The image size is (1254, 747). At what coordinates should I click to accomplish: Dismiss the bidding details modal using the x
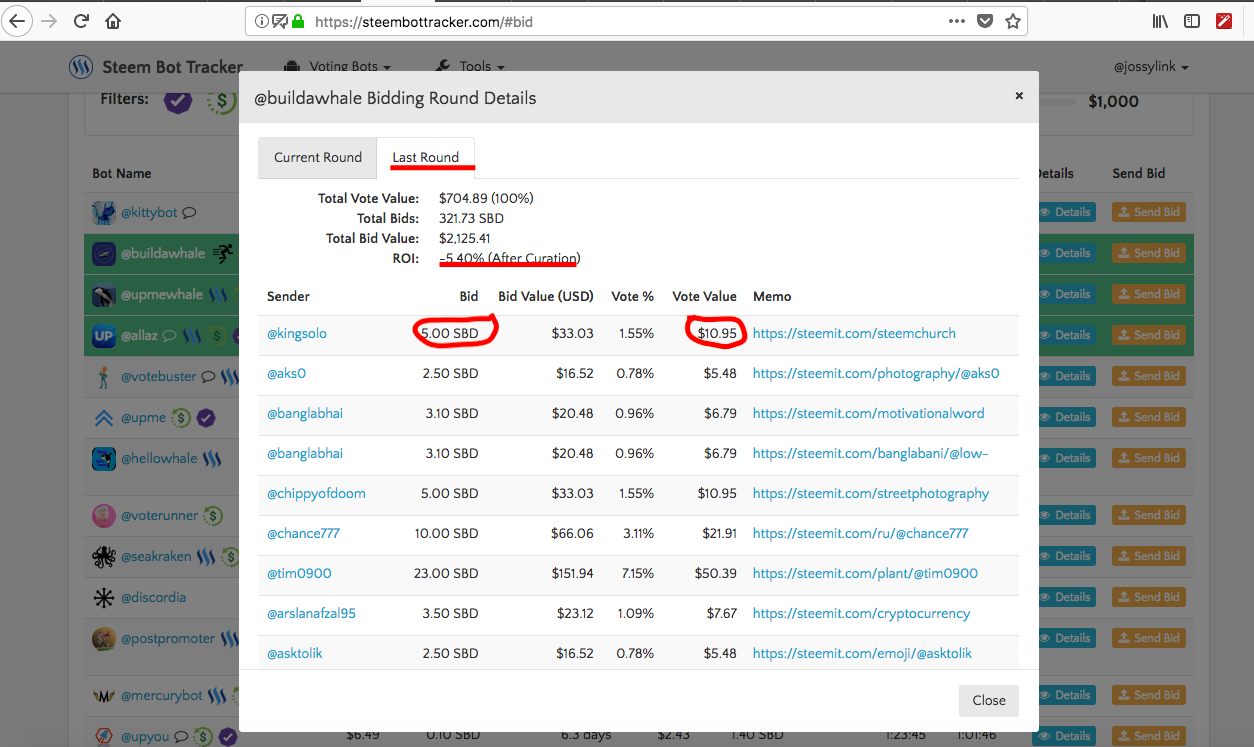(1019, 96)
